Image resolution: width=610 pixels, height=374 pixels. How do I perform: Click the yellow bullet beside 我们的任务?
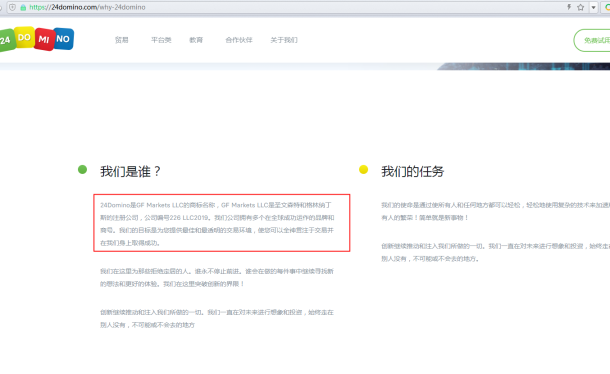pos(363,170)
